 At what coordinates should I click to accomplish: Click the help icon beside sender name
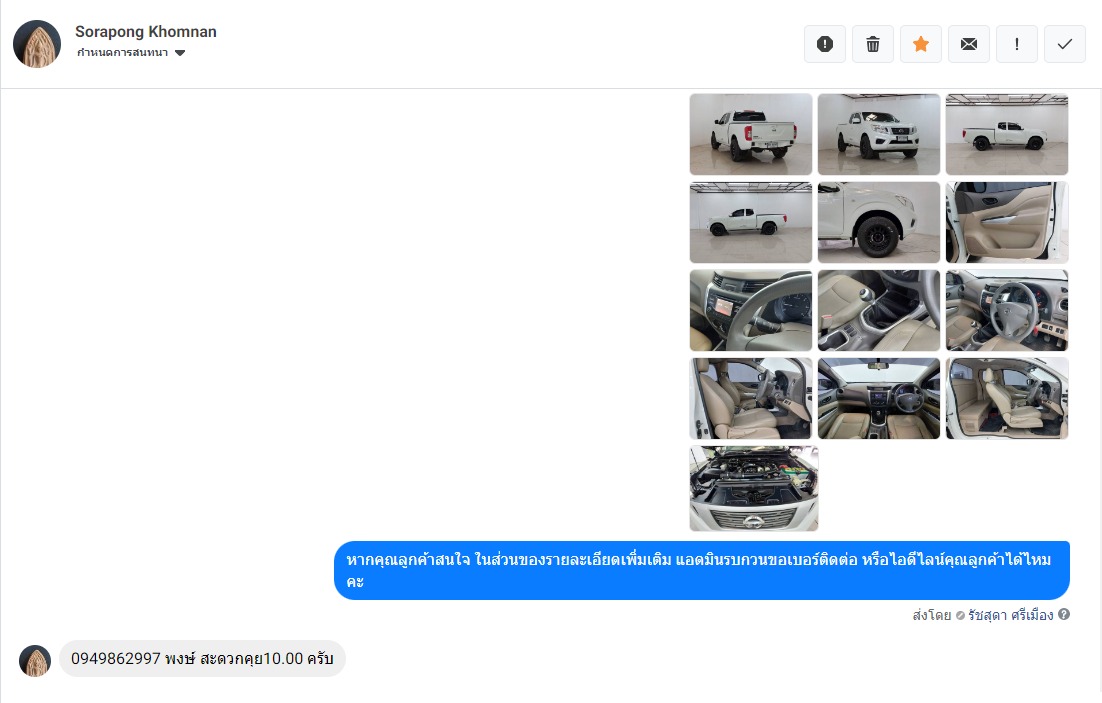pyautogui.click(x=1064, y=614)
